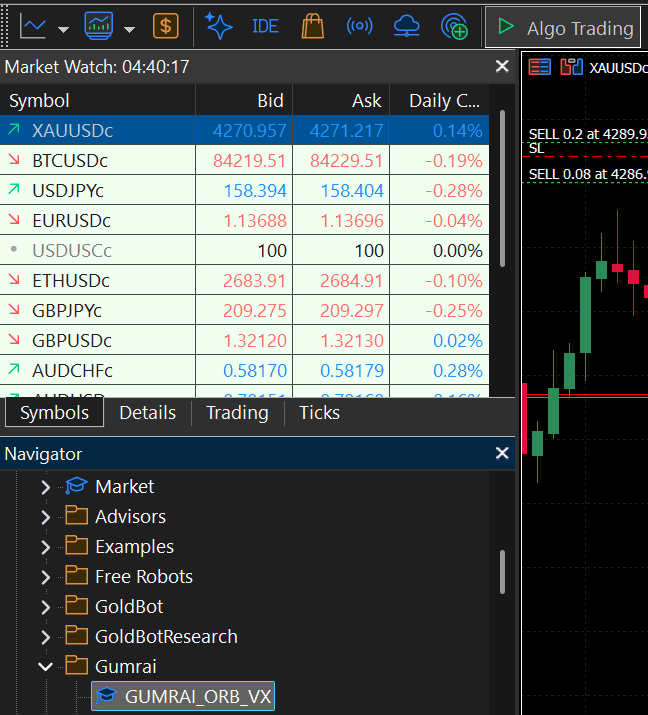Image resolution: width=648 pixels, height=715 pixels.
Task: Switch to the Trading tab
Action: tap(237, 413)
